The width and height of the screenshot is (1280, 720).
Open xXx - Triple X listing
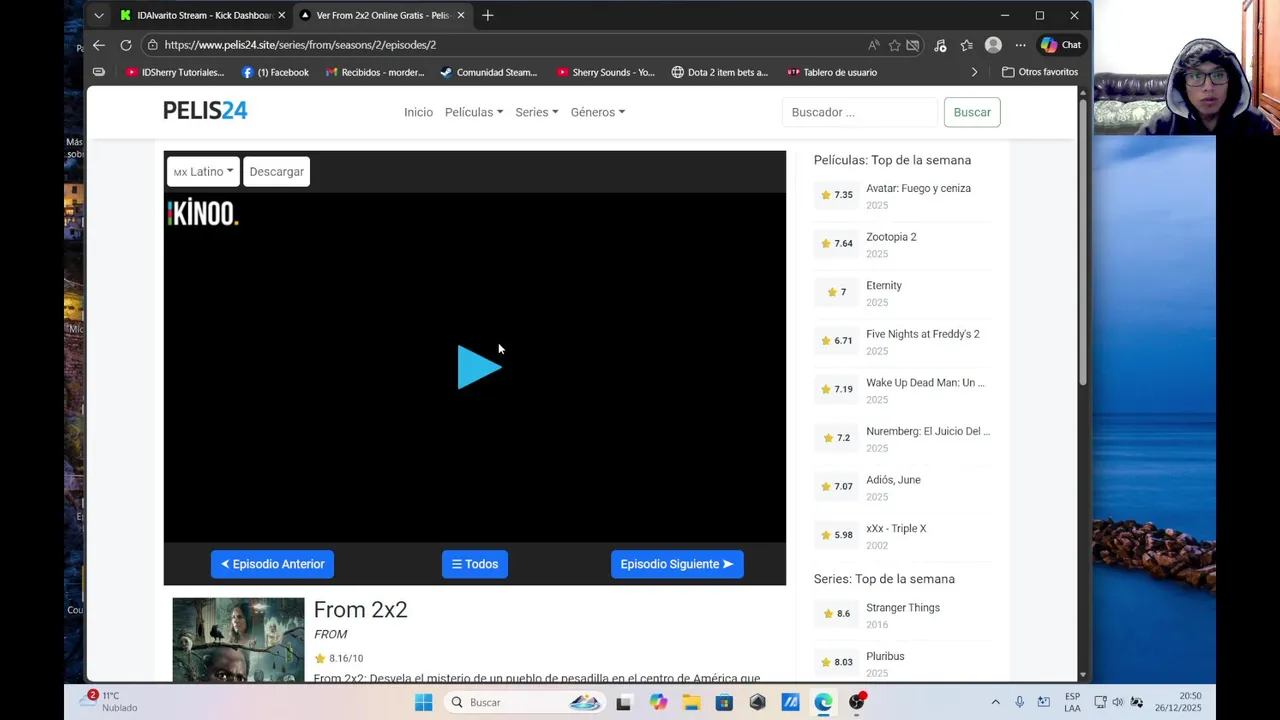(896, 528)
